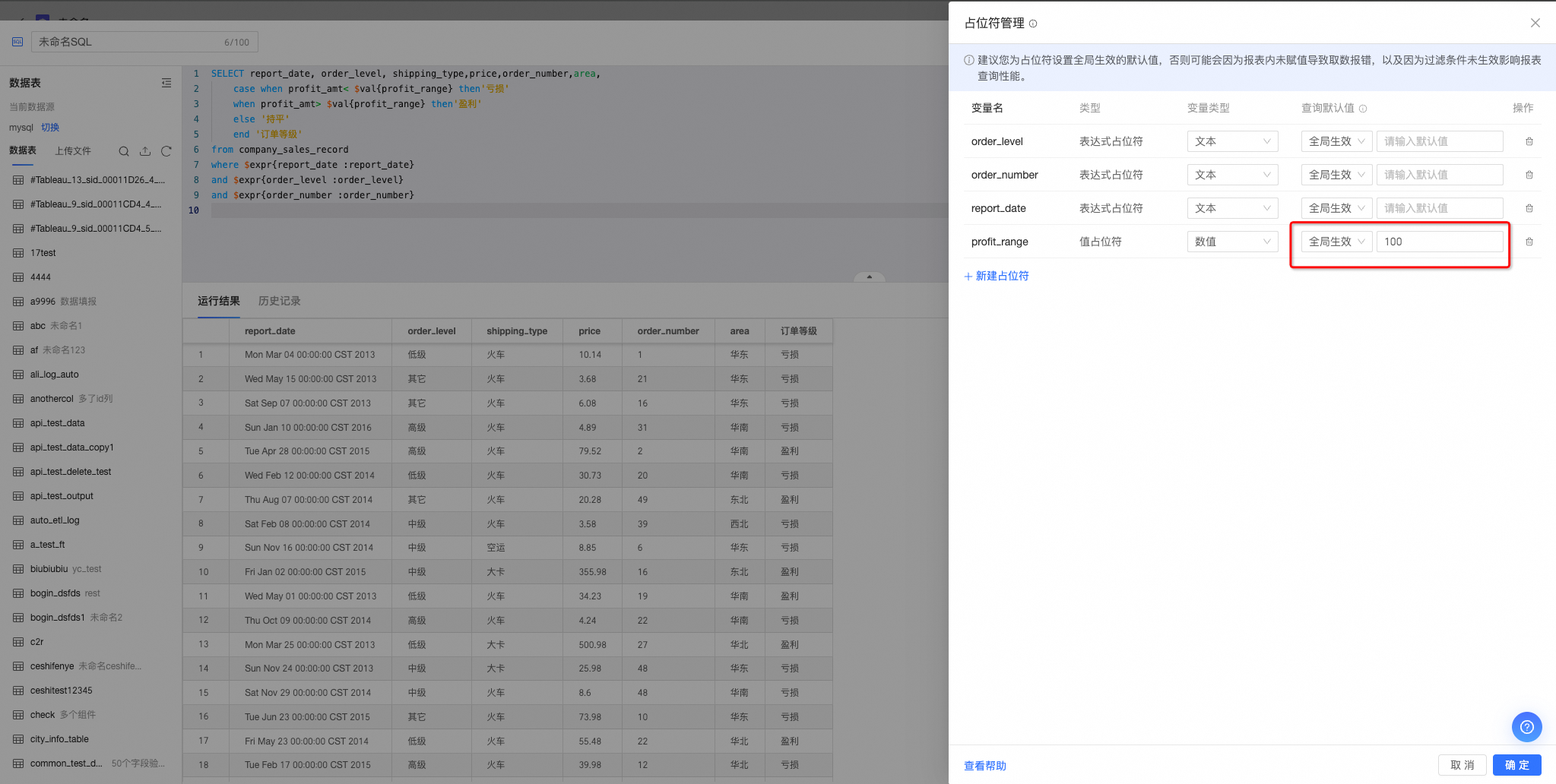This screenshot has height=784, width=1556.
Task: Click the search icon in 数据表 panel
Action: coord(124,151)
